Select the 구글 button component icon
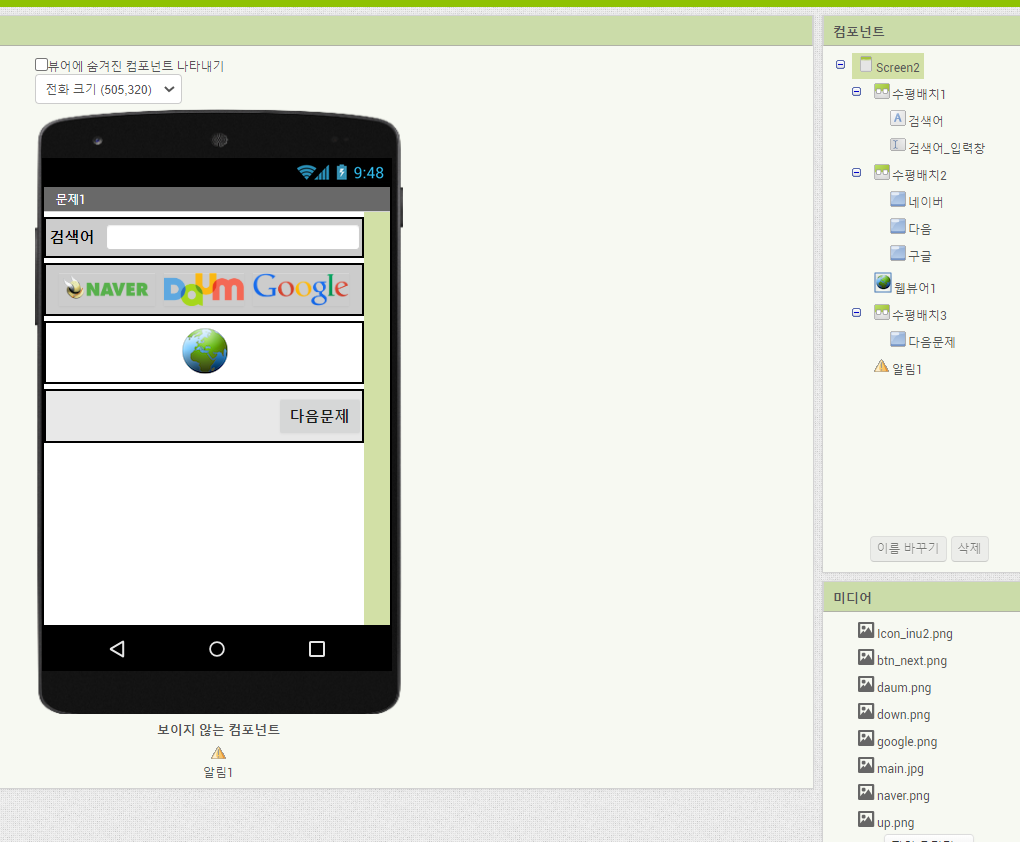This screenshot has height=842, width=1020. click(898, 252)
